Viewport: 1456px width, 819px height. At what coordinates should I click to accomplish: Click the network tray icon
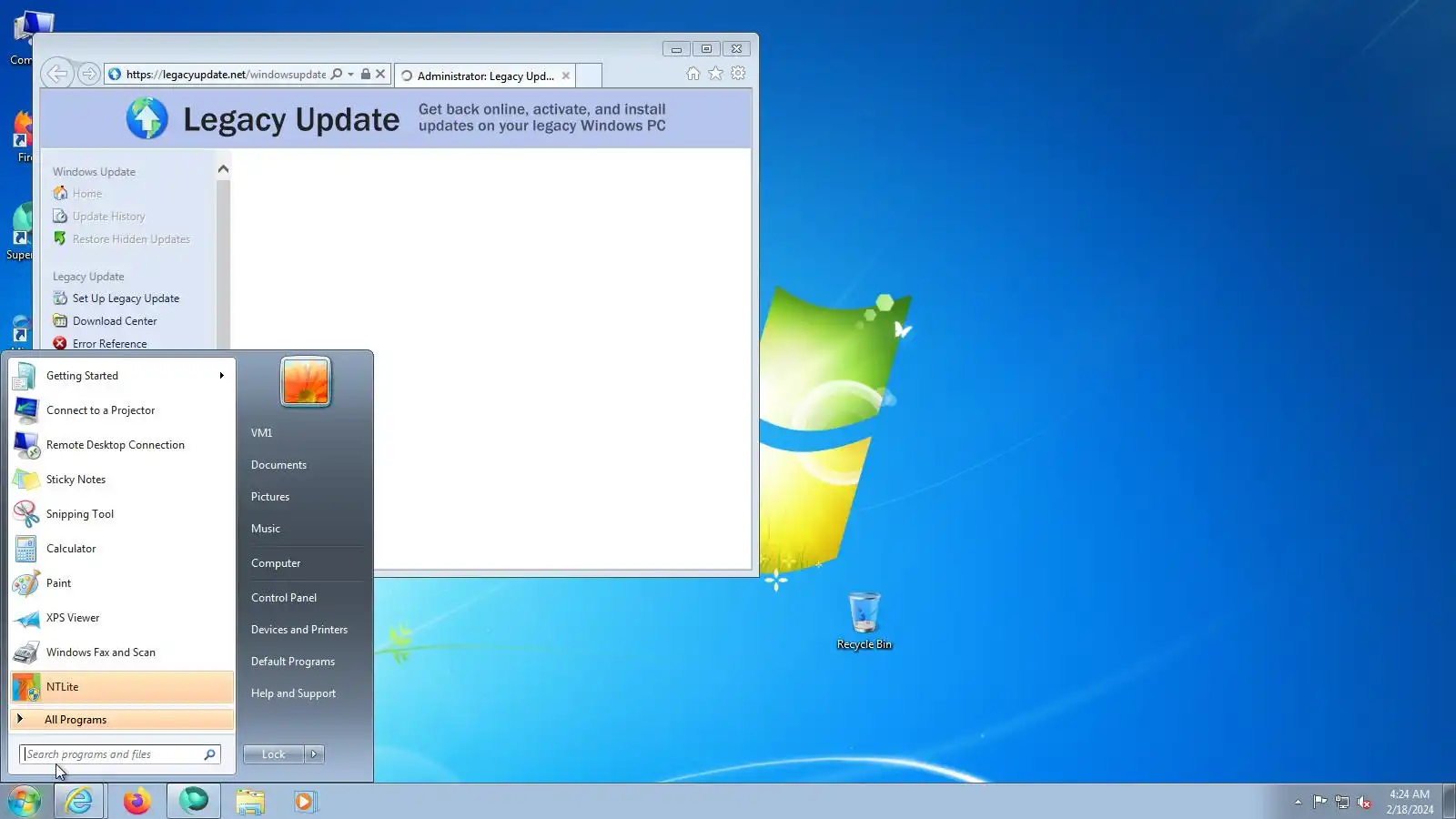1342,802
